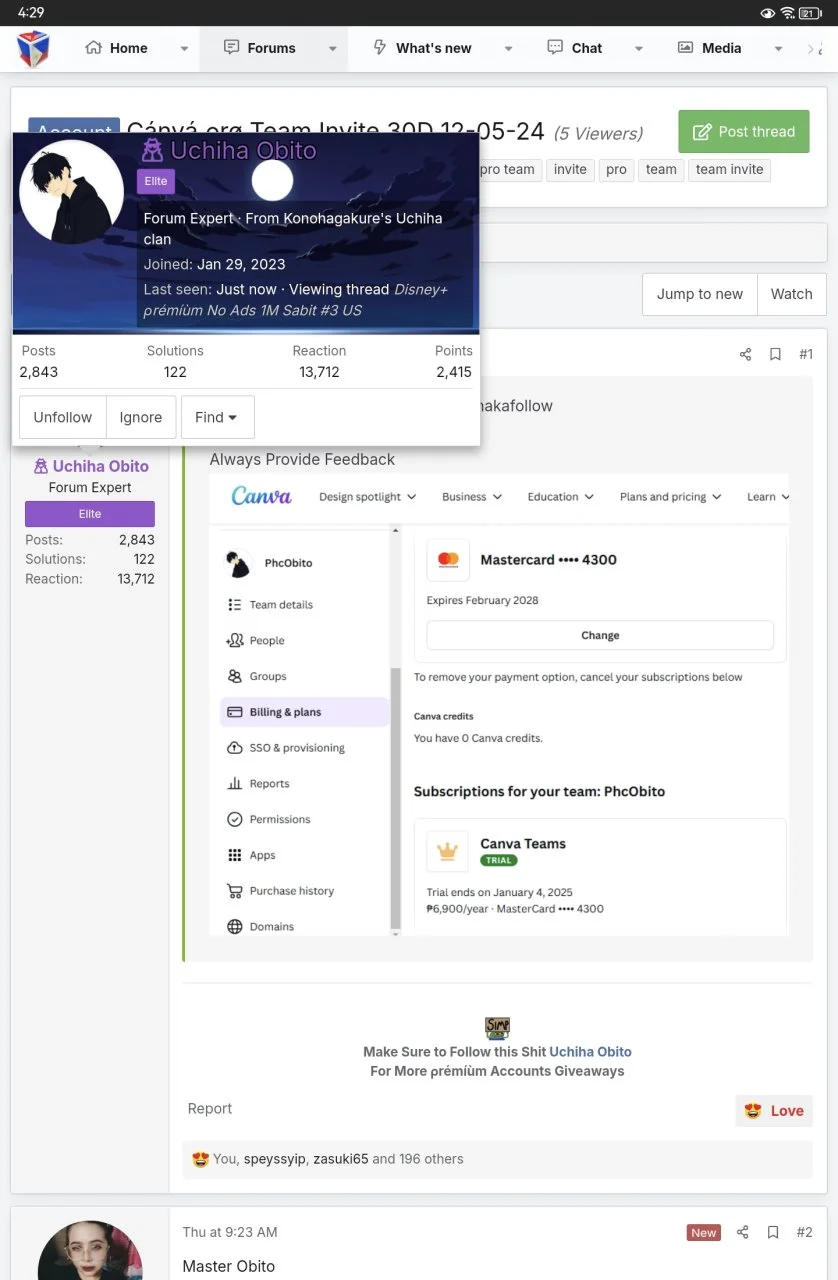Click the Post thread button
The image size is (838, 1280).
click(744, 131)
